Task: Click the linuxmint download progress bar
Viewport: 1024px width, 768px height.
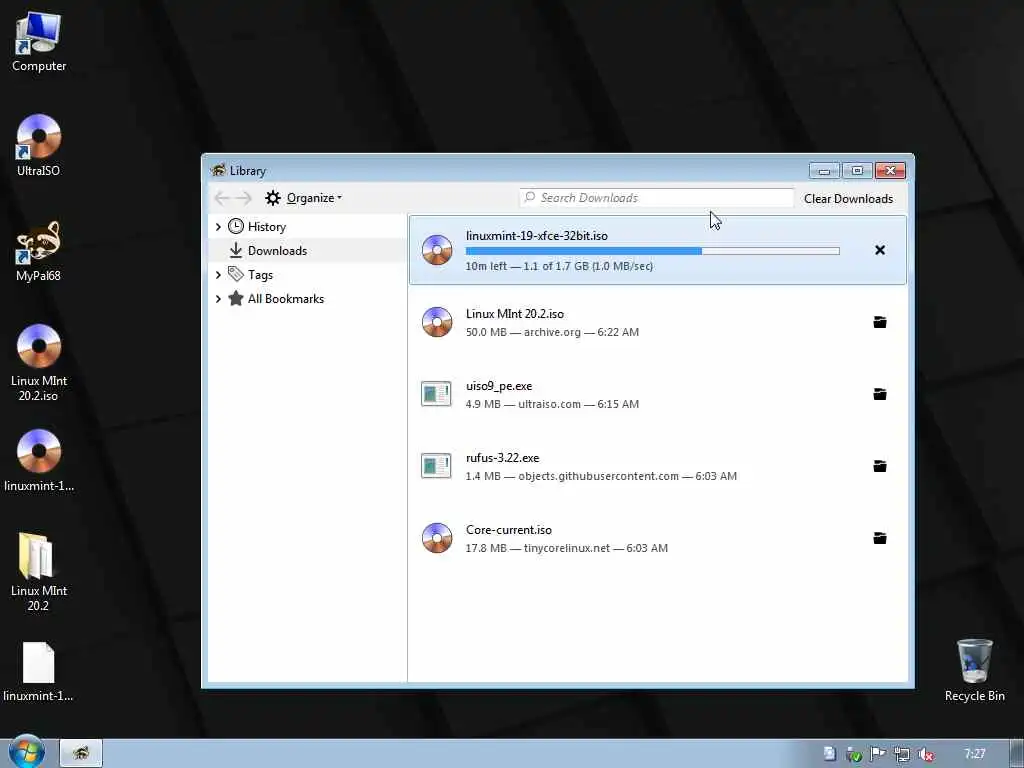Action: (652, 251)
